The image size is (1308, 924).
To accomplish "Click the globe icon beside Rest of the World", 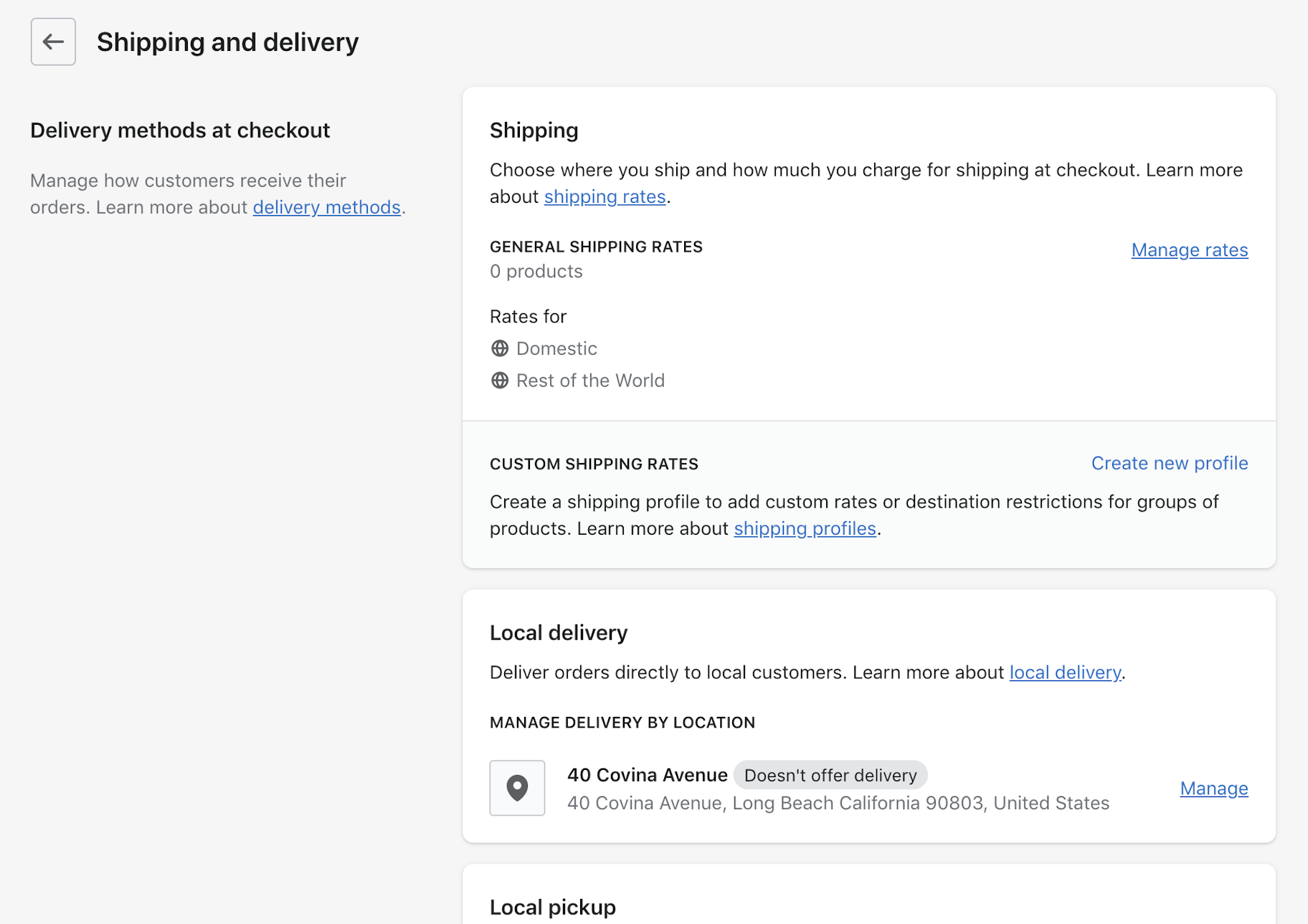I will [x=499, y=381].
